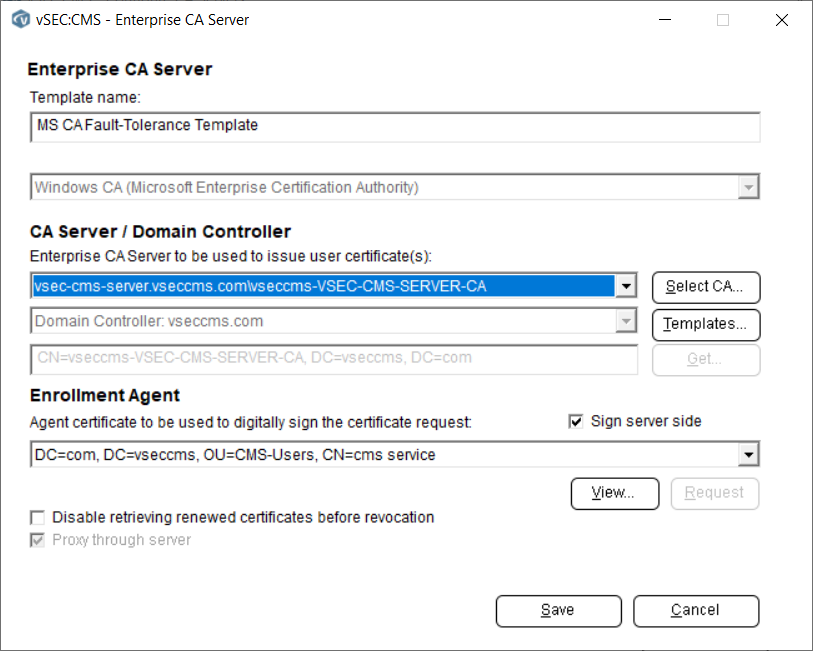The image size is (813, 651).
Task: Open the Domain Controller dropdown arrow
Action: click(627, 323)
